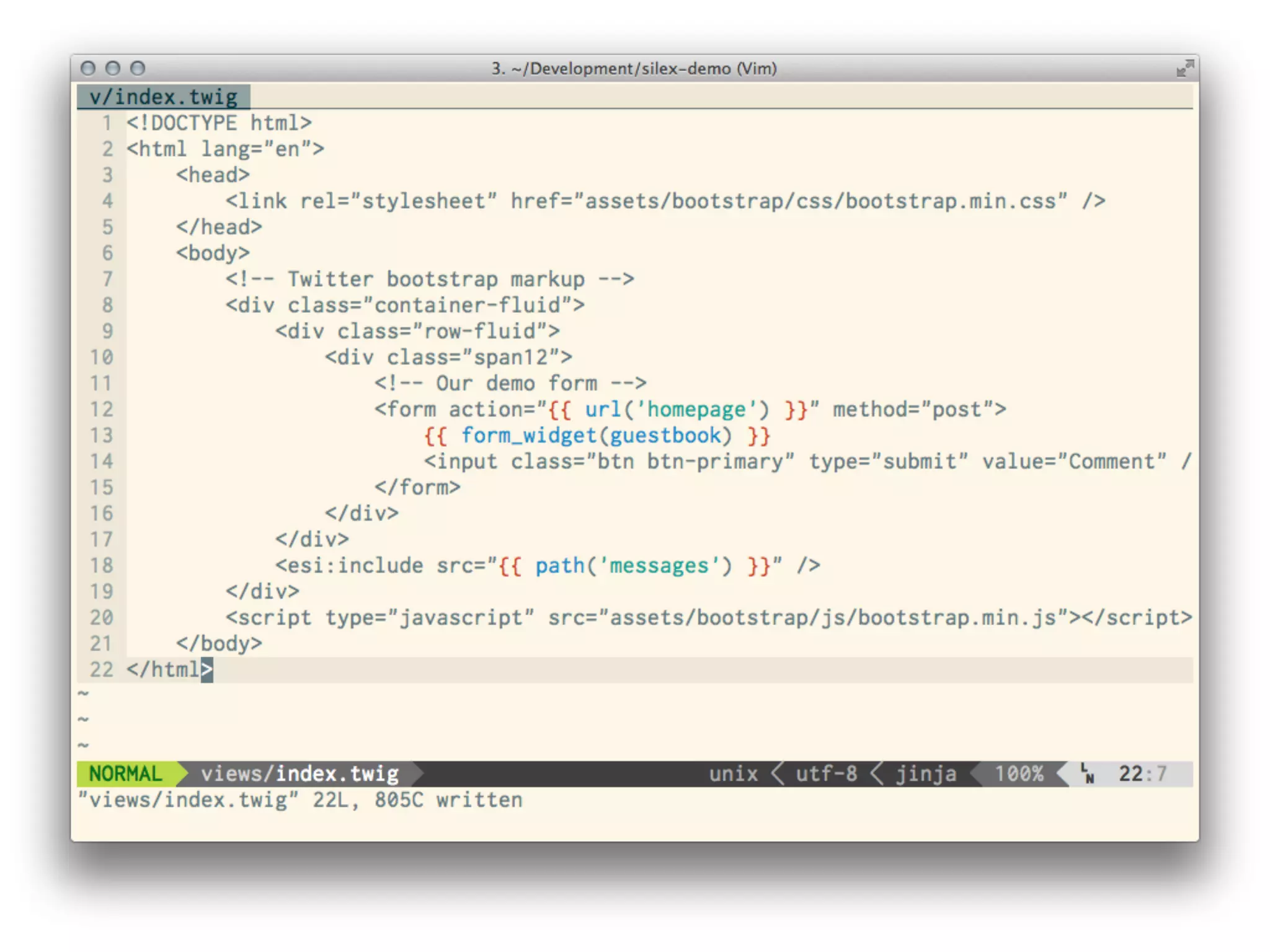Viewport: 1270px width, 952px height.
Task: Click the line number icon in statusline
Action: click(x=1087, y=773)
